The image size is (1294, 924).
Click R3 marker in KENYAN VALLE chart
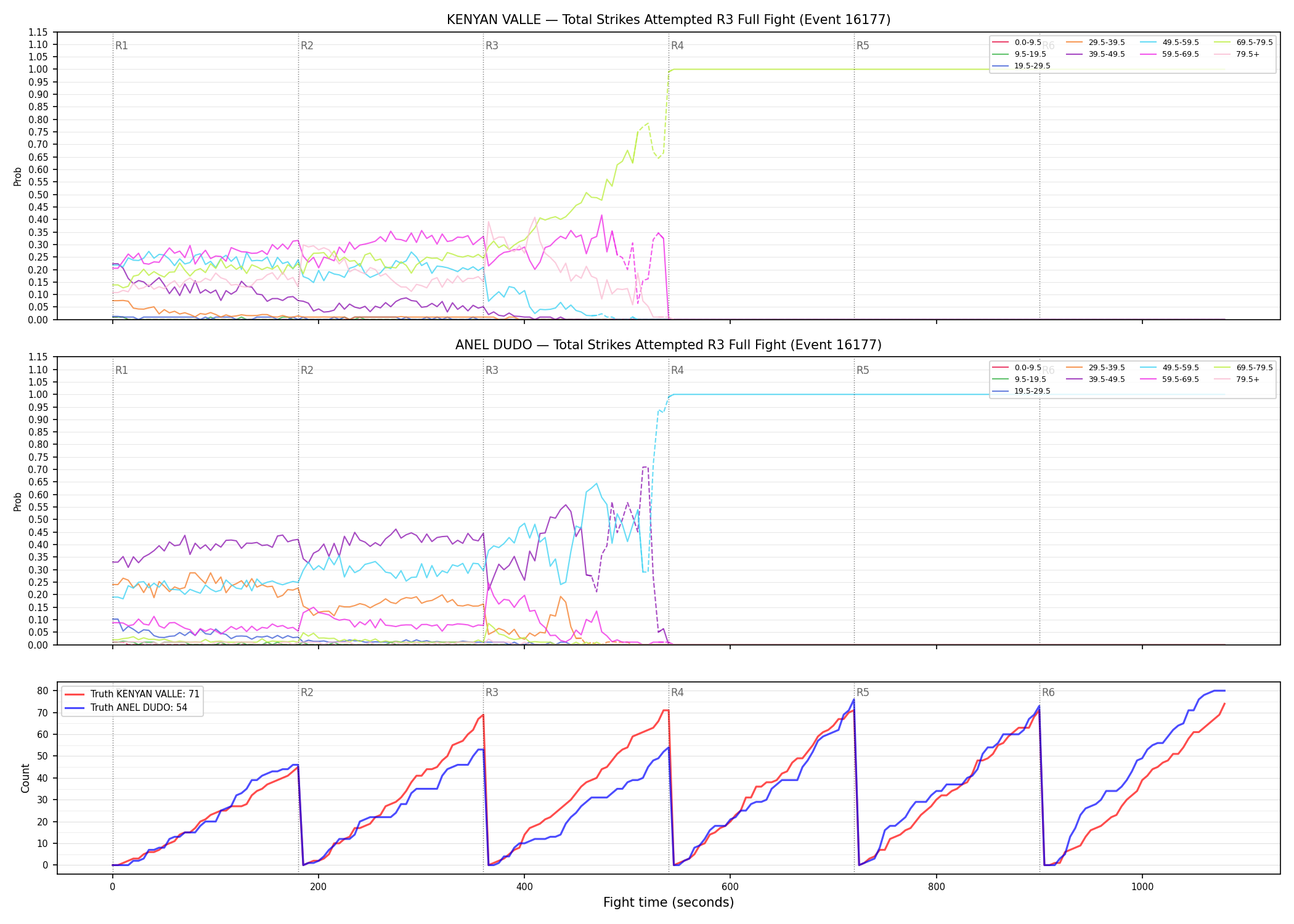pos(492,46)
